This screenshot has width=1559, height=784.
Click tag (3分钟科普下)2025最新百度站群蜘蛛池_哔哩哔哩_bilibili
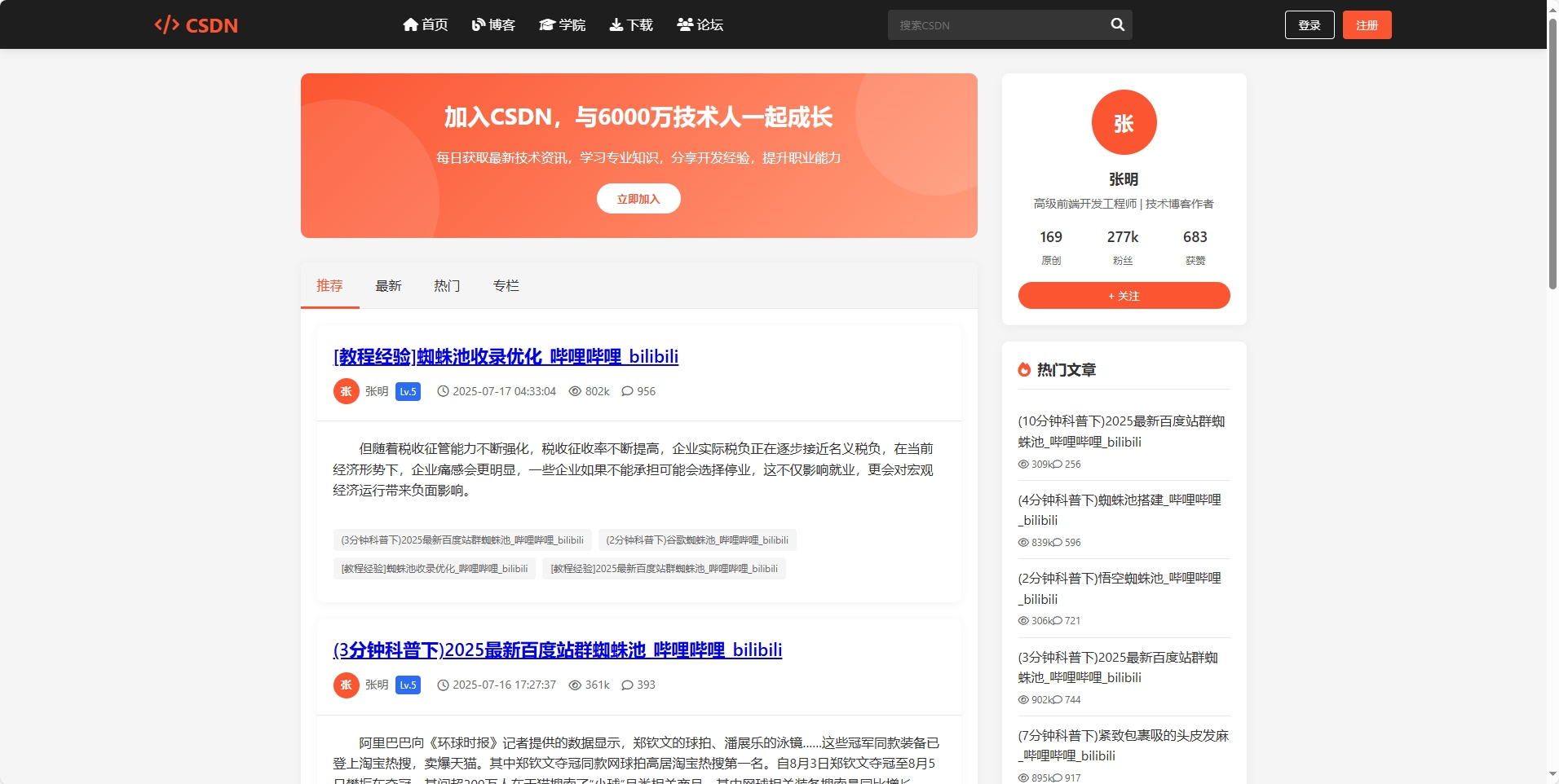click(462, 540)
